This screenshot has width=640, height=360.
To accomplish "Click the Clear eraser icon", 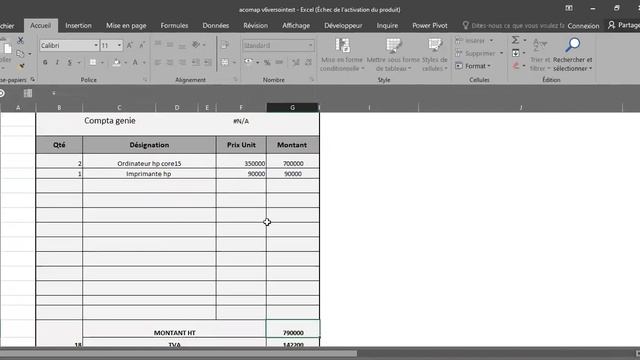I will point(516,66).
